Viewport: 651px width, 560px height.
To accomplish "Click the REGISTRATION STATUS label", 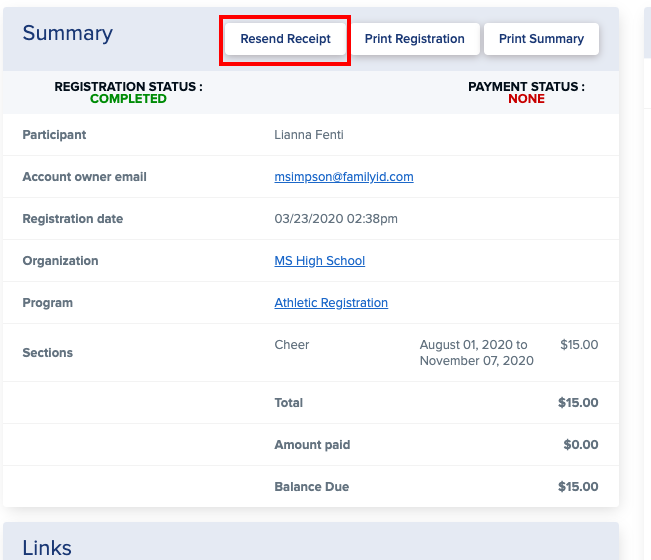I will 128,87.
